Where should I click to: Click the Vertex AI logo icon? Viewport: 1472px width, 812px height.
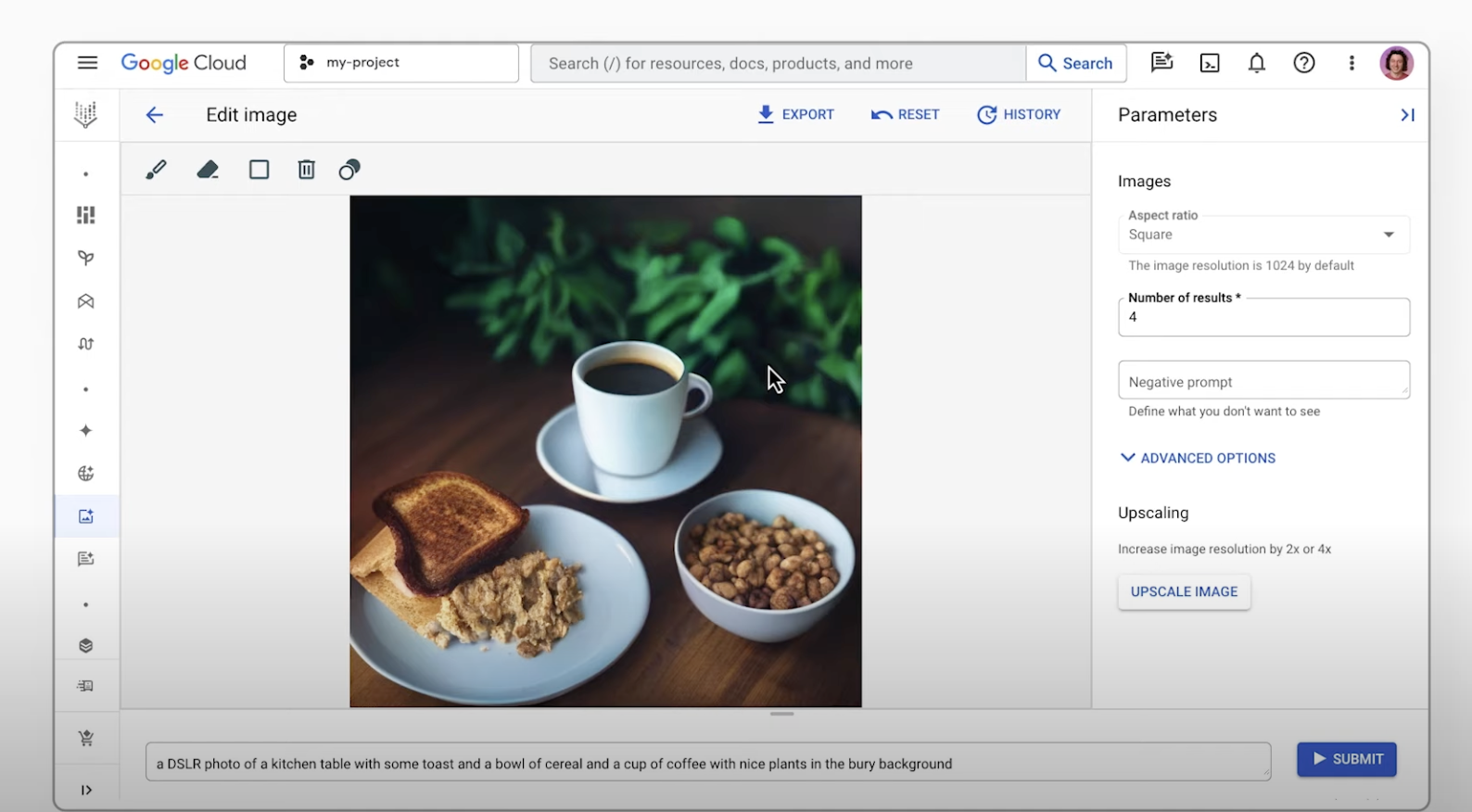[x=85, y=114]
